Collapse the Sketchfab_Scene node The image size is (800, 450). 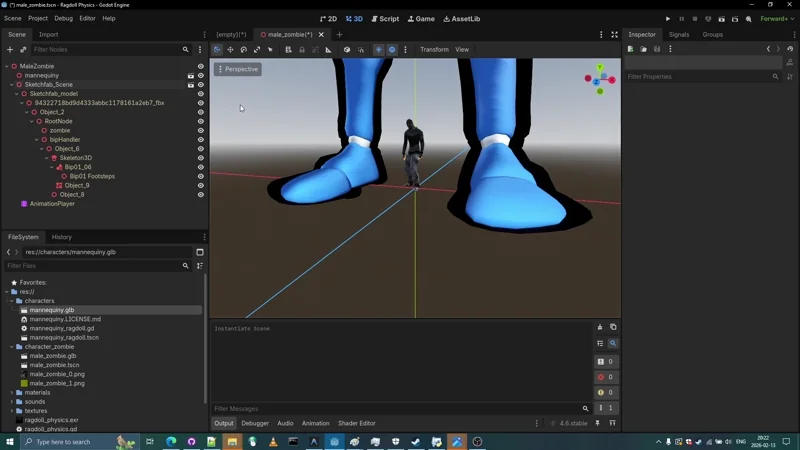pos(12,85)
